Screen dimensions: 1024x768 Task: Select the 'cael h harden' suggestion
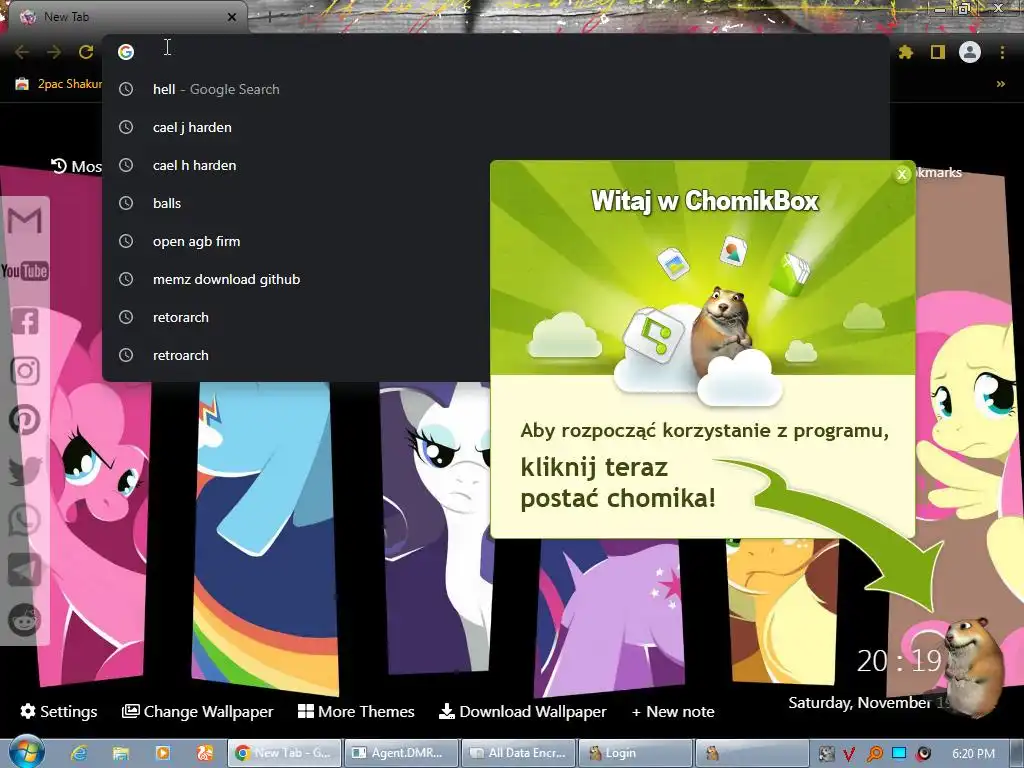(297, 165)
